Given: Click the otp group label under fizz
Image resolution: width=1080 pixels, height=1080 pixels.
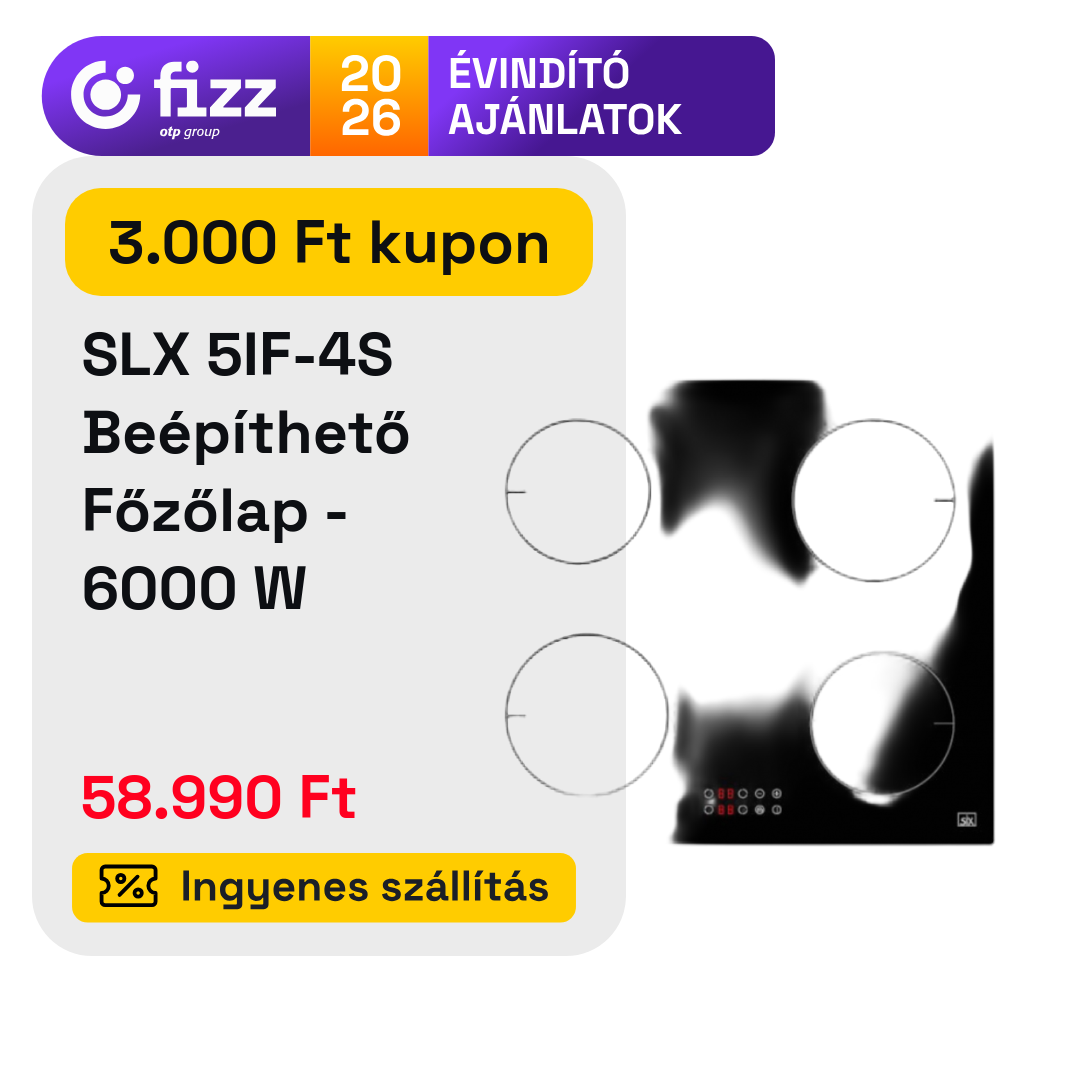Looking at the screenshot, I should click(x=189, y=132).
